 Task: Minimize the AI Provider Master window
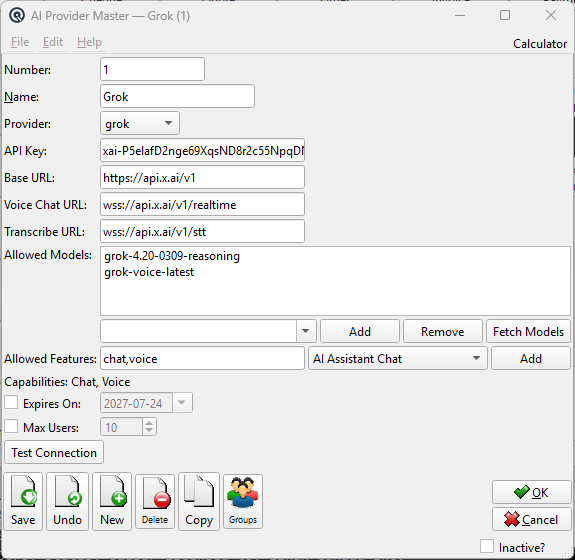(x=460, y=15)
